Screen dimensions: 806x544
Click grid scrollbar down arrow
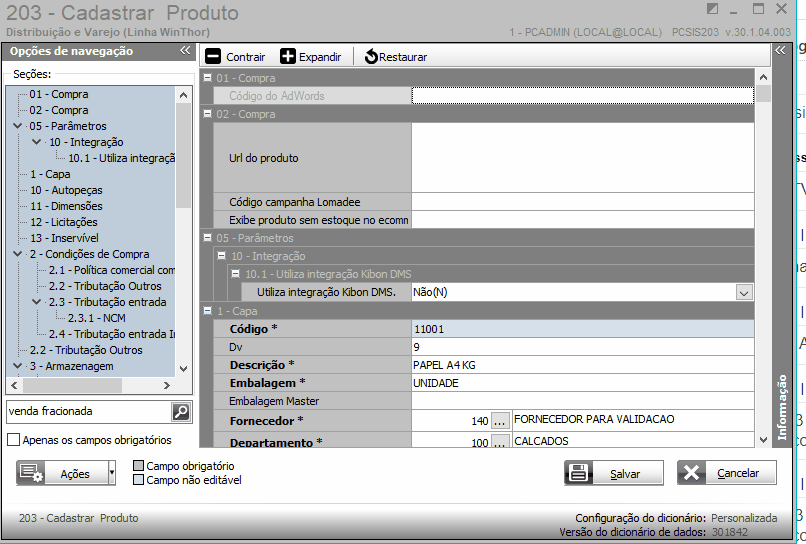click(x=763, y=440)
